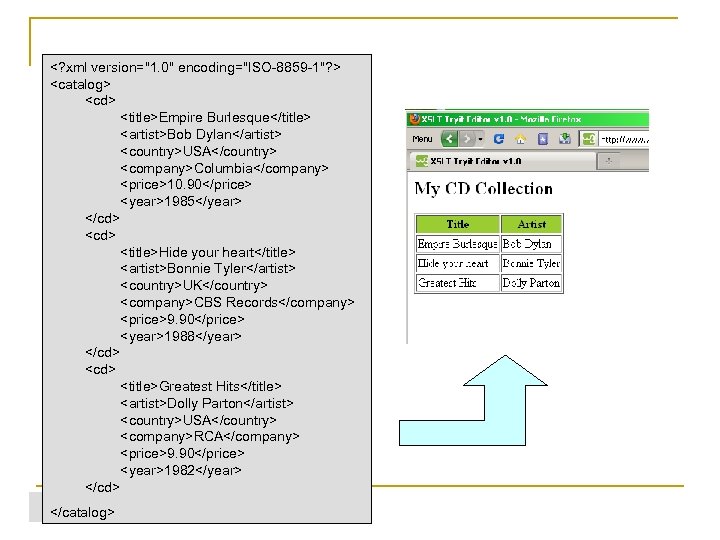Select the Bob Dylan table cell
The height and width of the screenshot is (540, 720).
531,244
